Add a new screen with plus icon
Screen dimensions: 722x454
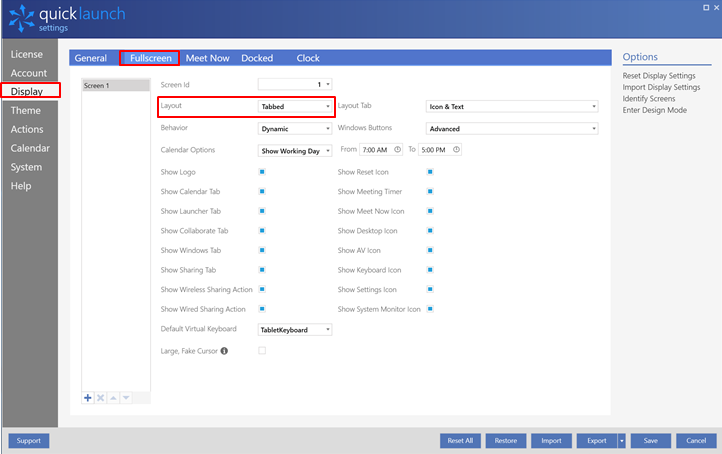87,397
